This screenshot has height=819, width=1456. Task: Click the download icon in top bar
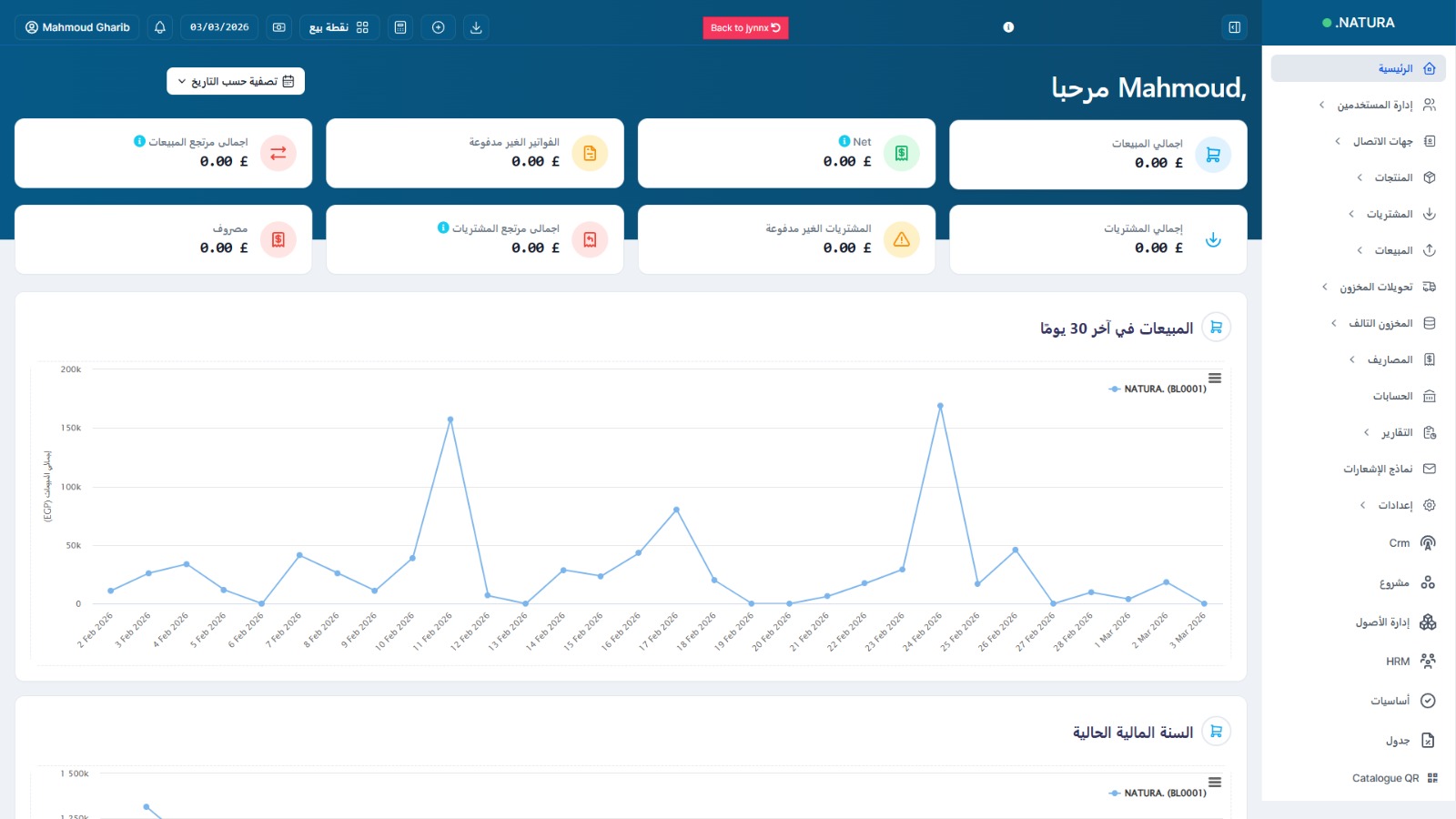(476, 27)
